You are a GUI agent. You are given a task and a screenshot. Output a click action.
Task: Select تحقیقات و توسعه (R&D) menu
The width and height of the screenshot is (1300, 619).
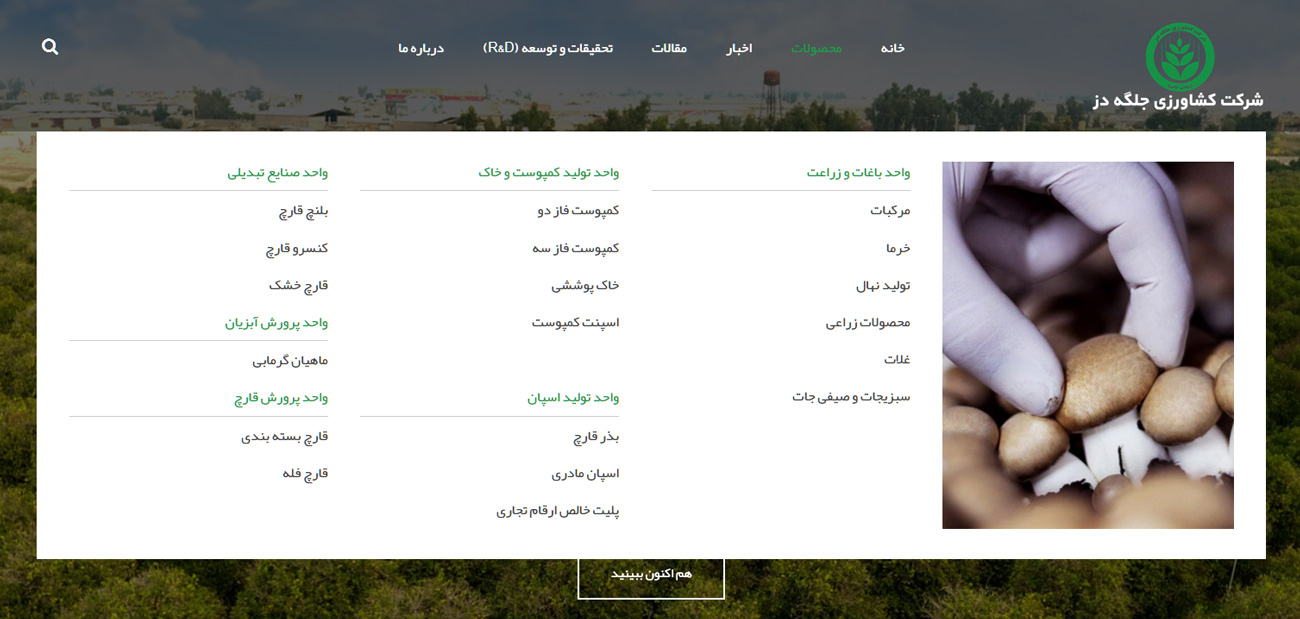[x=548, y=48]
